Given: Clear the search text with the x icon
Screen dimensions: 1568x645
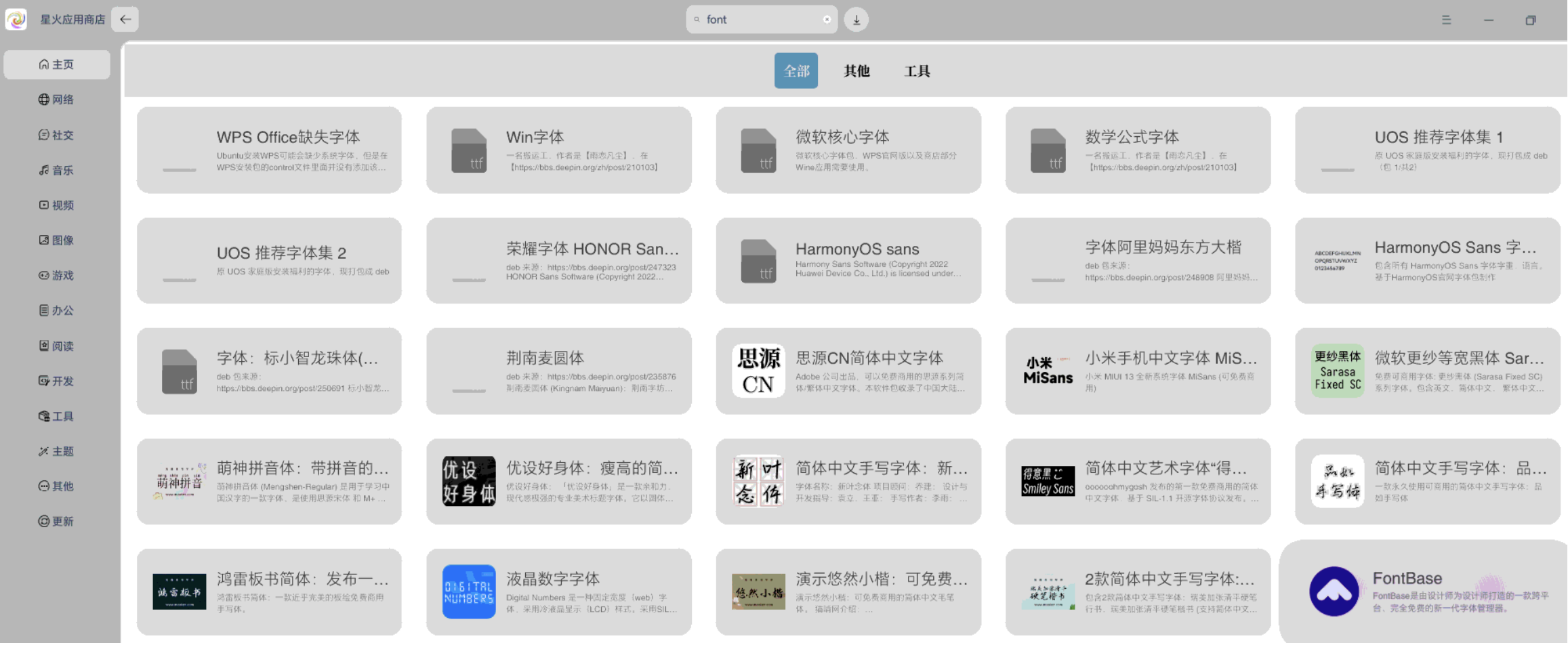Looking at the screenshot, I should 827,20.
